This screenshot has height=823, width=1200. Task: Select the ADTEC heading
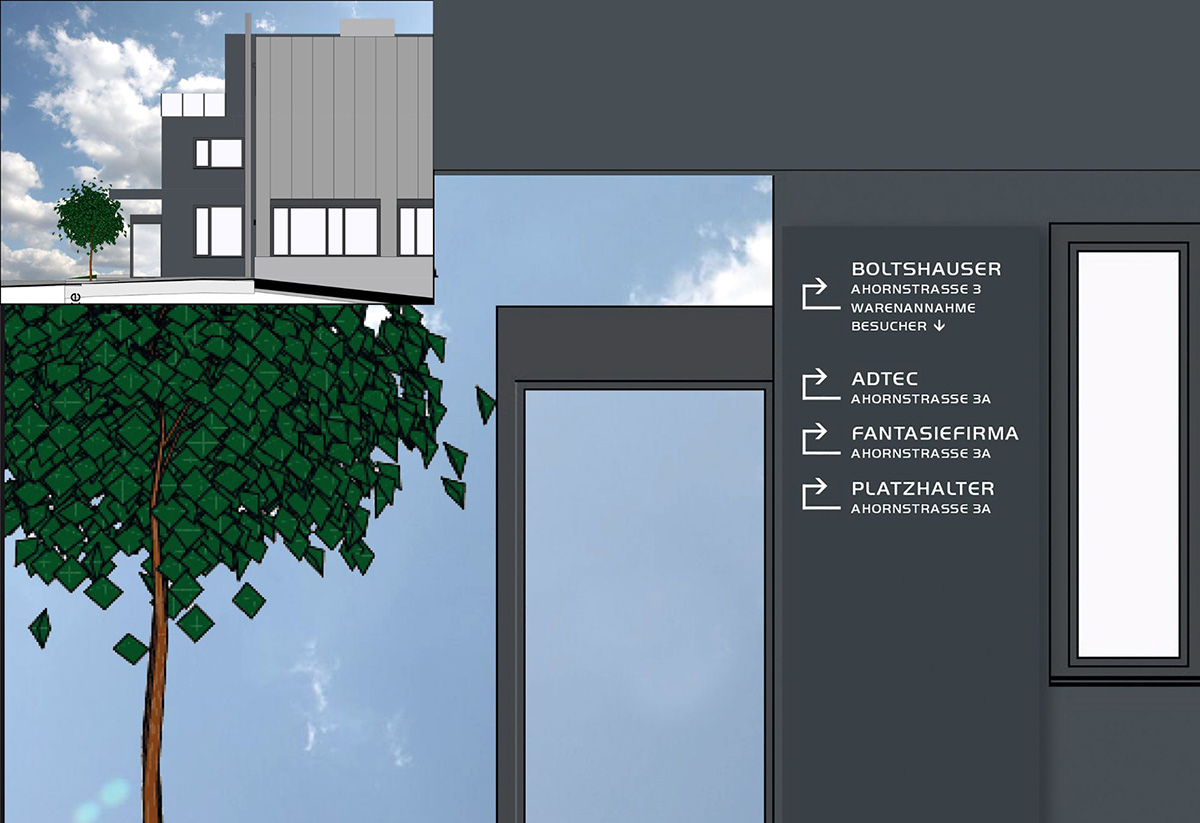[885, 379]
